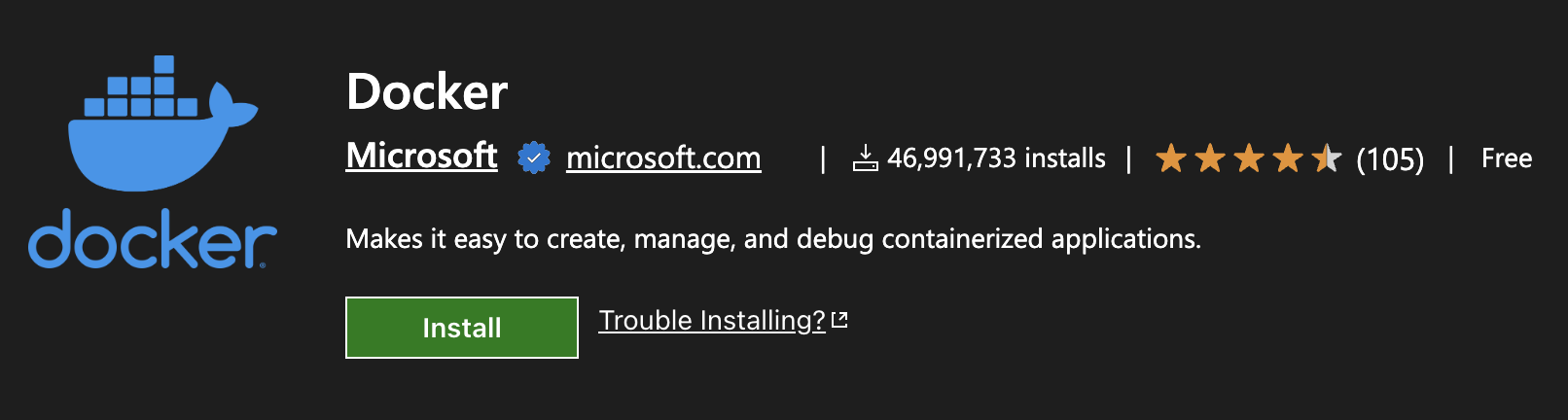
Task: Click the third rating star
Action: click(x=1249, y=157)
